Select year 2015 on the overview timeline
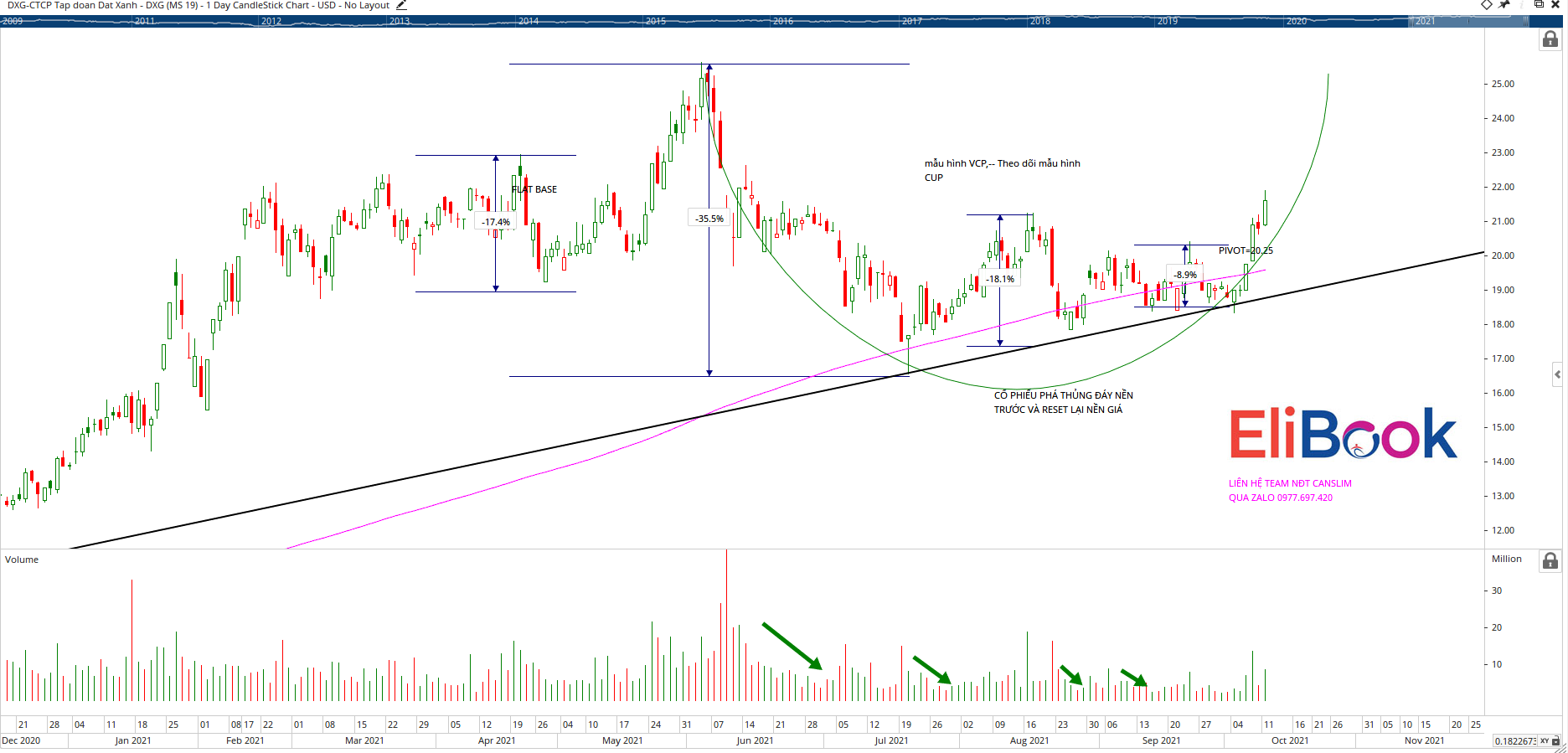 (656, 21)
